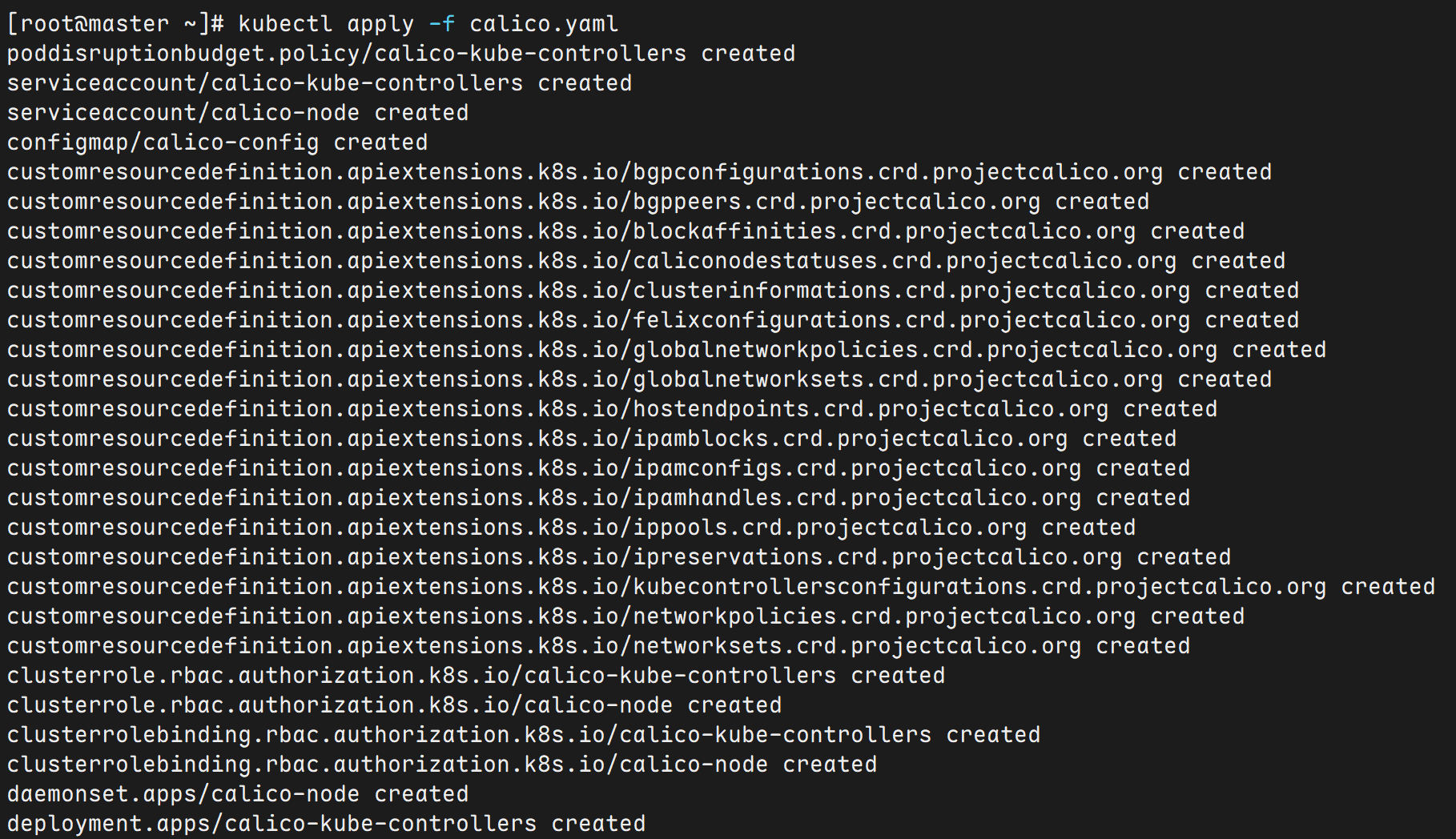Select the 'hostendpoints.crd.projectcalico.org' CRD line
The width and height of the screenshot is (1456, 839).
click(612, 409)
